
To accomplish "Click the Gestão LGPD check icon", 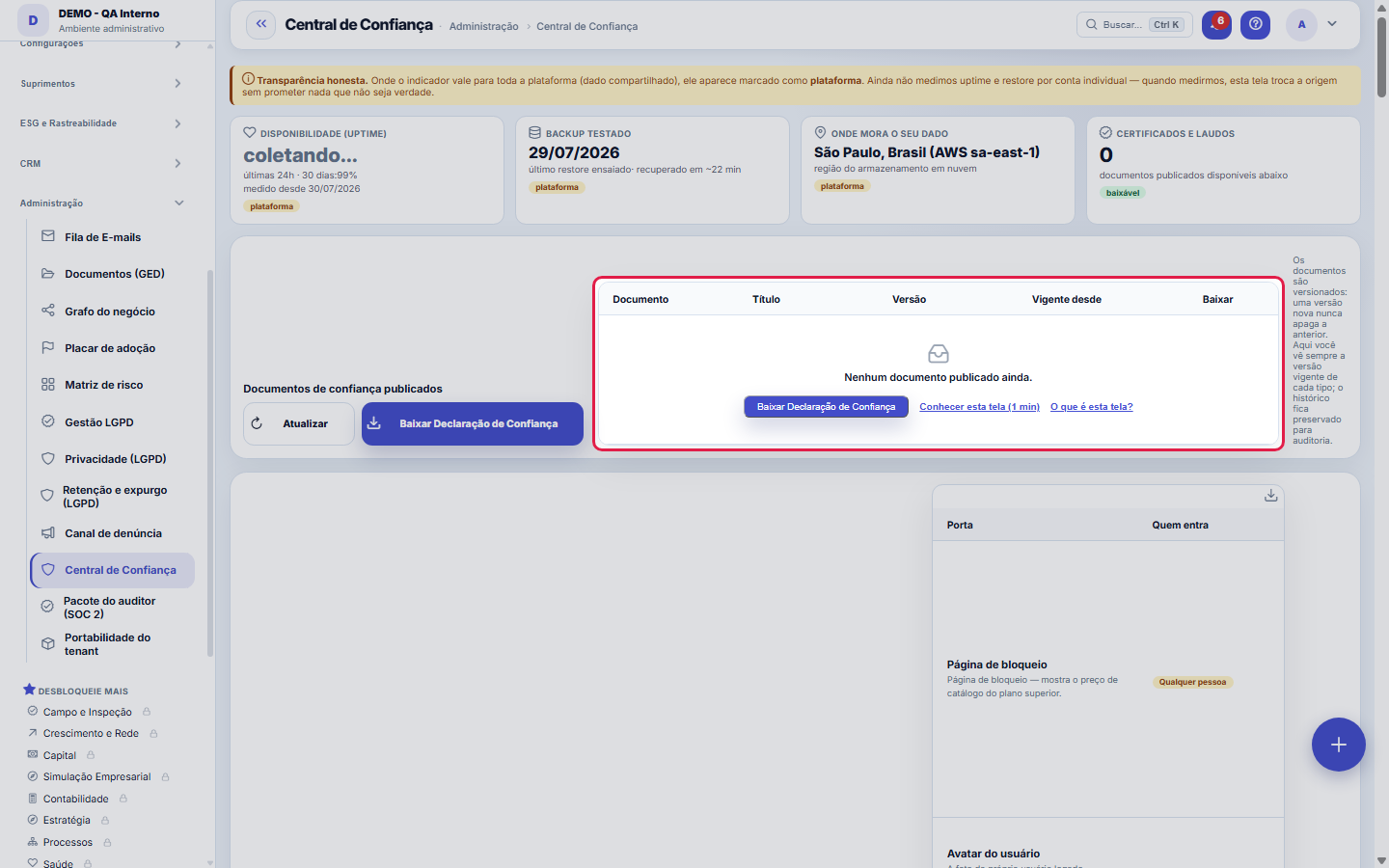I will tap(47, 421).
